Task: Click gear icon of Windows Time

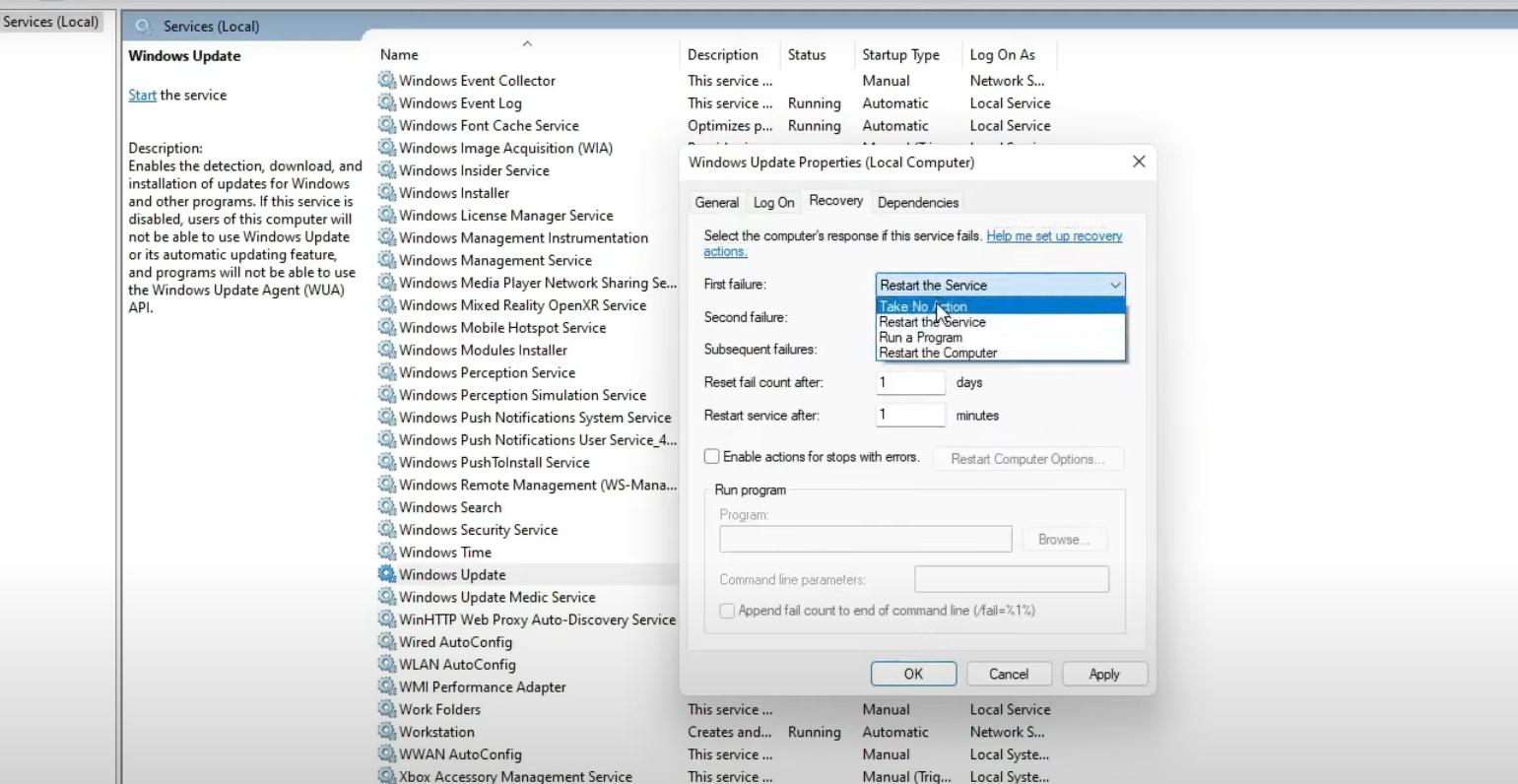Action: 387,552
